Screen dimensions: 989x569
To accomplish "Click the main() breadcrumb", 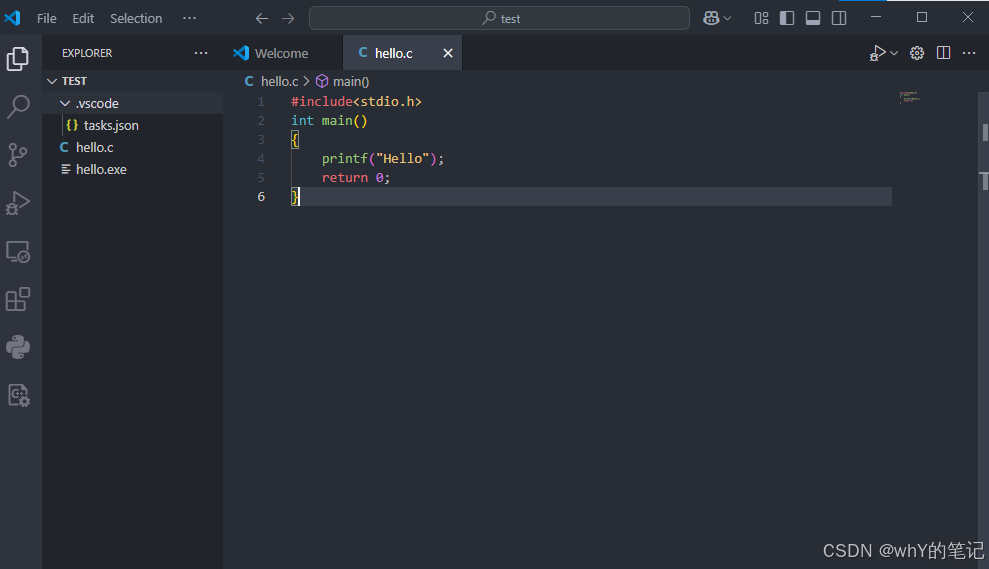I will pyautogui.click(x=351, y=81).
